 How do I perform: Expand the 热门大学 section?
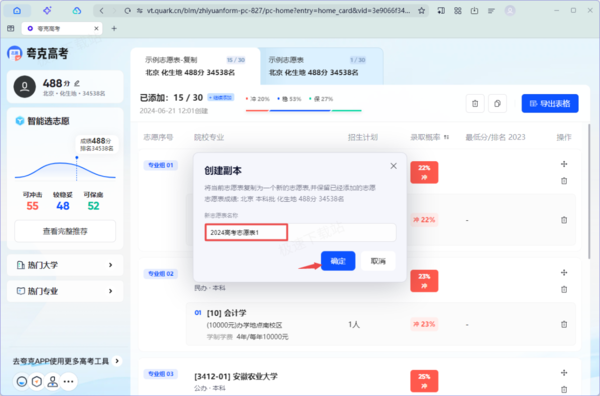coord(65,265)
